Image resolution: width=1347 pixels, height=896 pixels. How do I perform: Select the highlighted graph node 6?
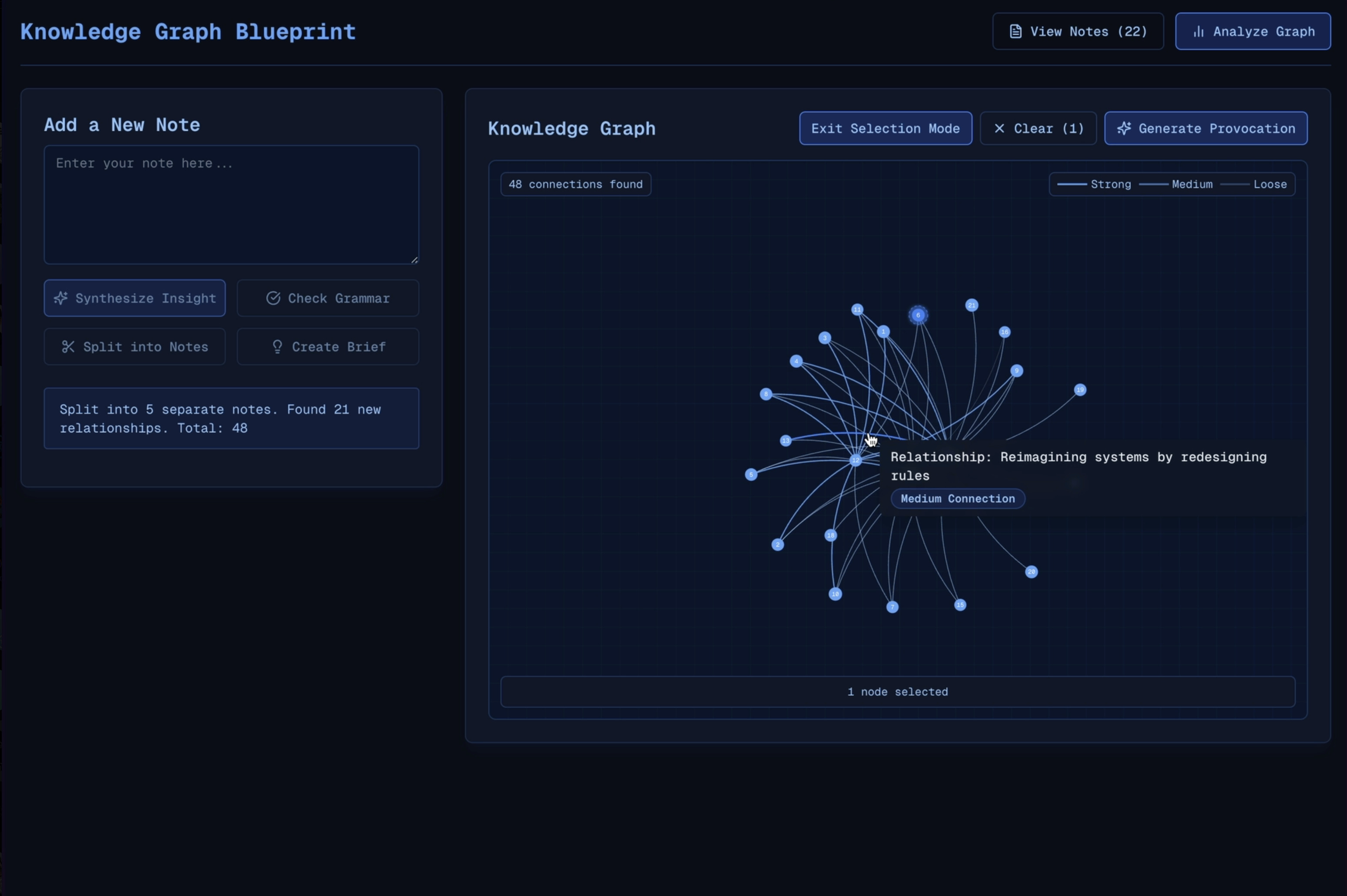[x=918, y=315]
